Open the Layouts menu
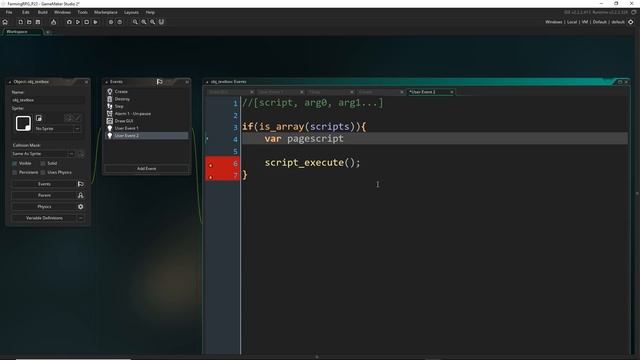This screenshot has width=640, height=360. click(131, 12)
